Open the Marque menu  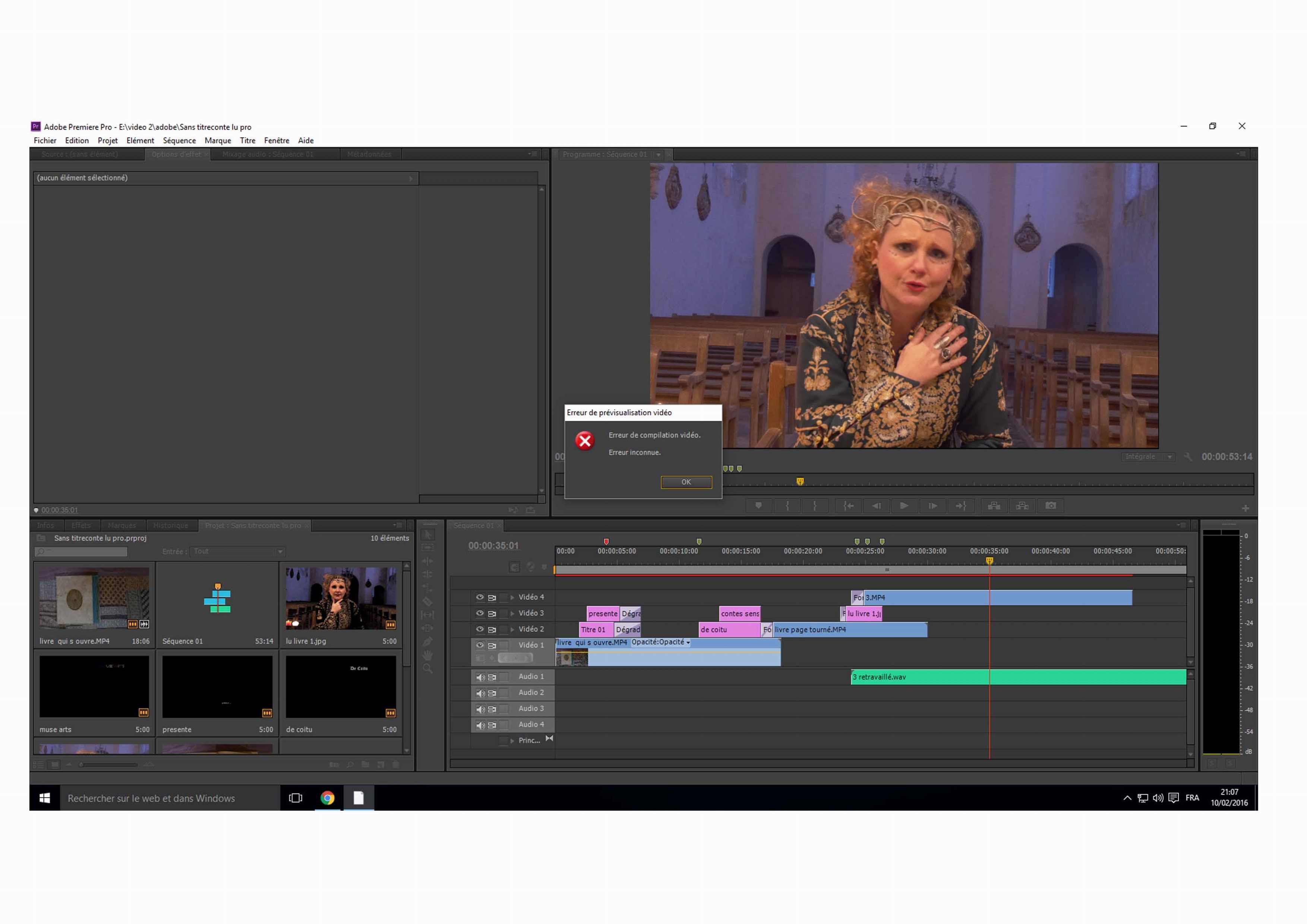point(218,141)
